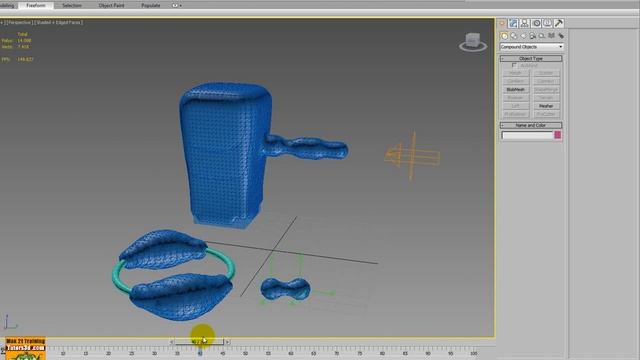640x360 pixels.
Task: Open the Display command panel tab
Action: coord(547,23)
